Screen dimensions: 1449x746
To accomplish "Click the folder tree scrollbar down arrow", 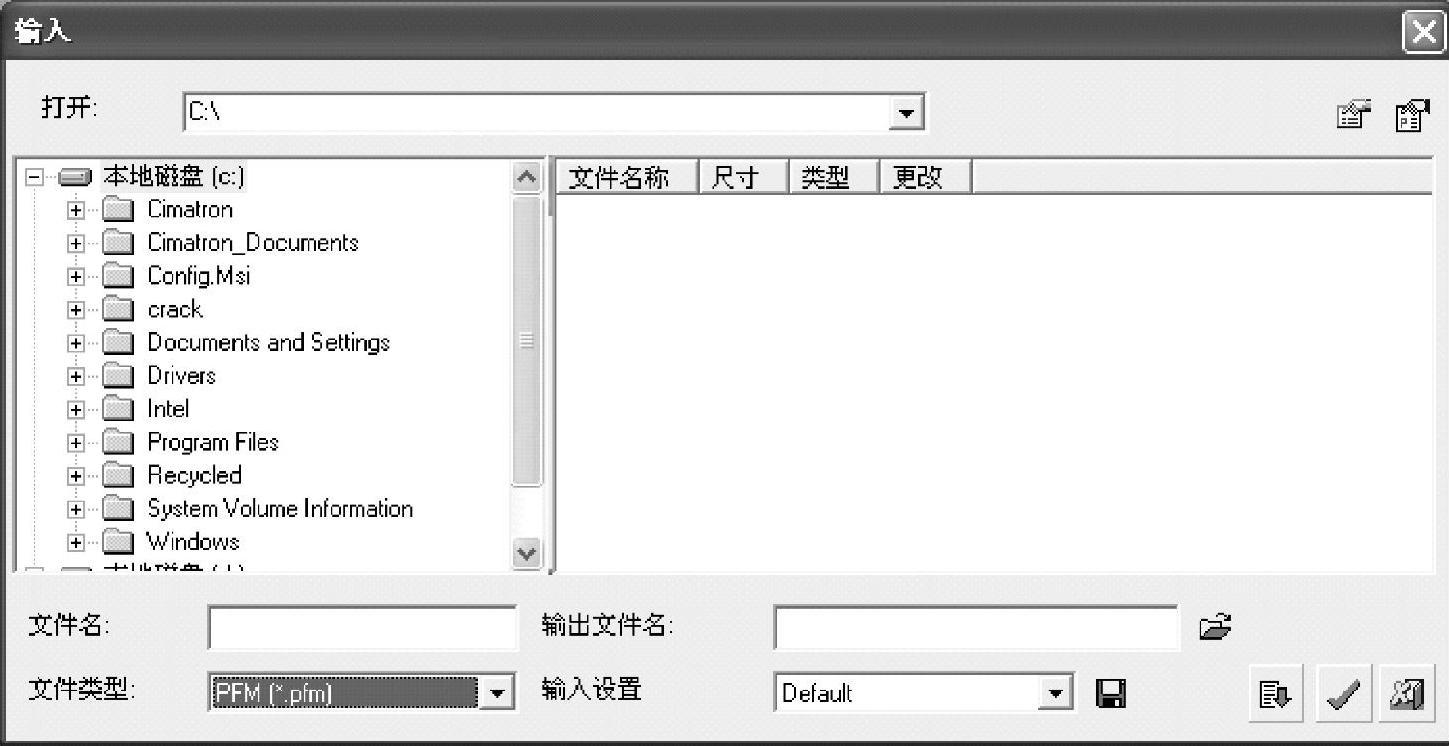I will [x=526, y=552].
